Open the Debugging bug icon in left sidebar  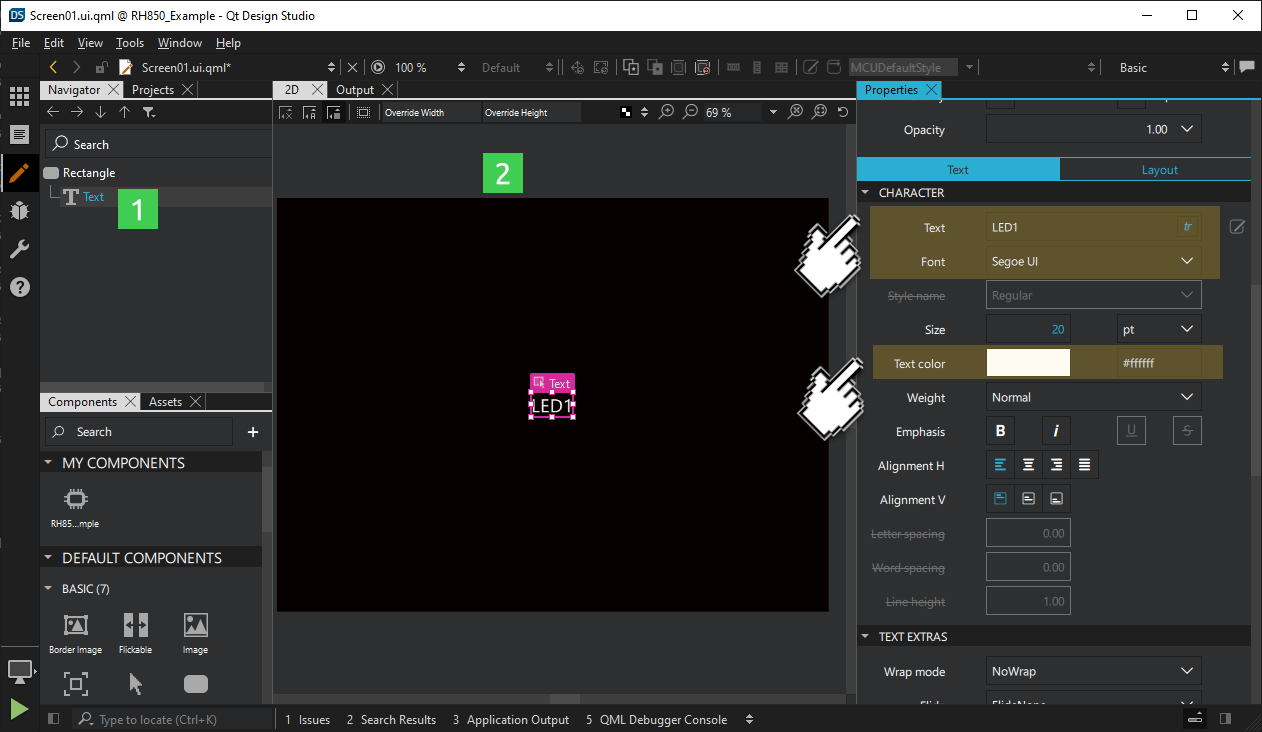(x=20, y=211)
